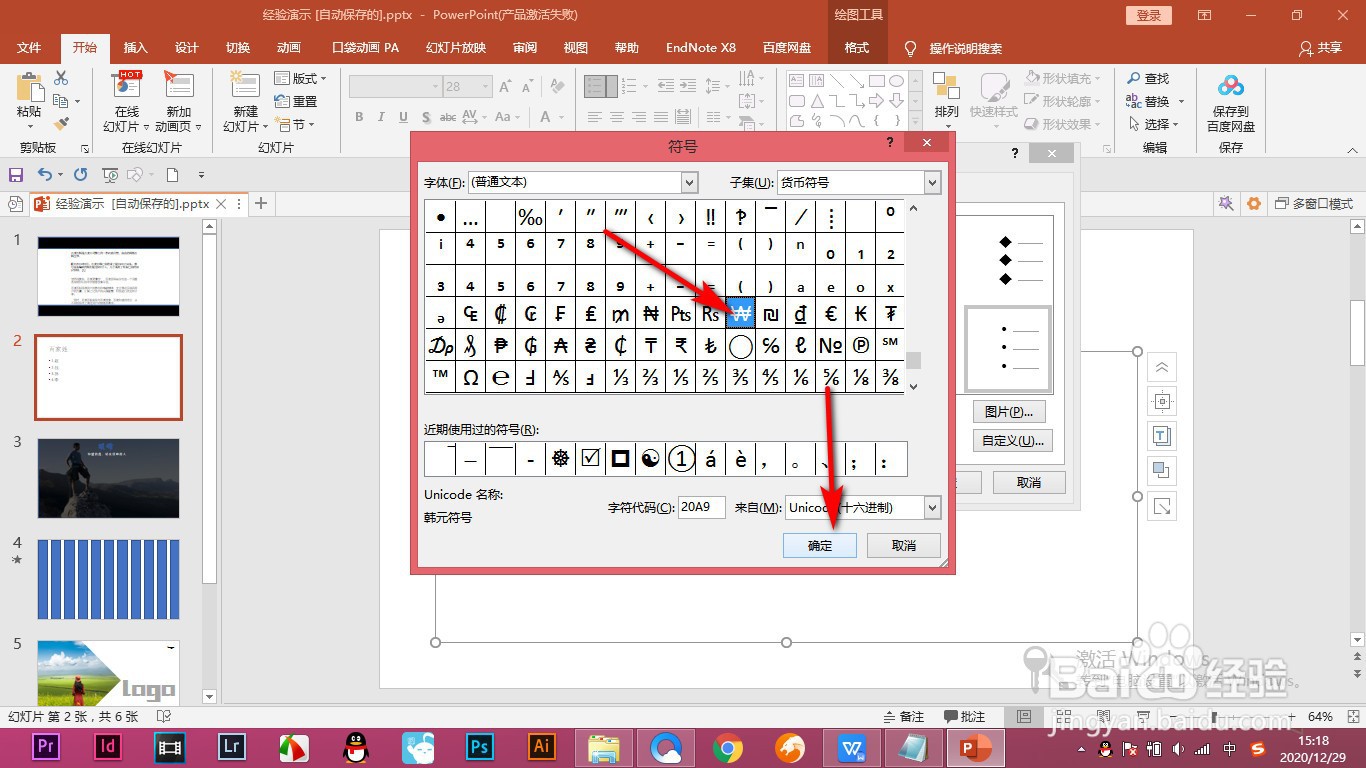The height and width of the screenshot is (768, 1366).
Task: Click the Redo icon in quick access
Action: tap(80, 175)
